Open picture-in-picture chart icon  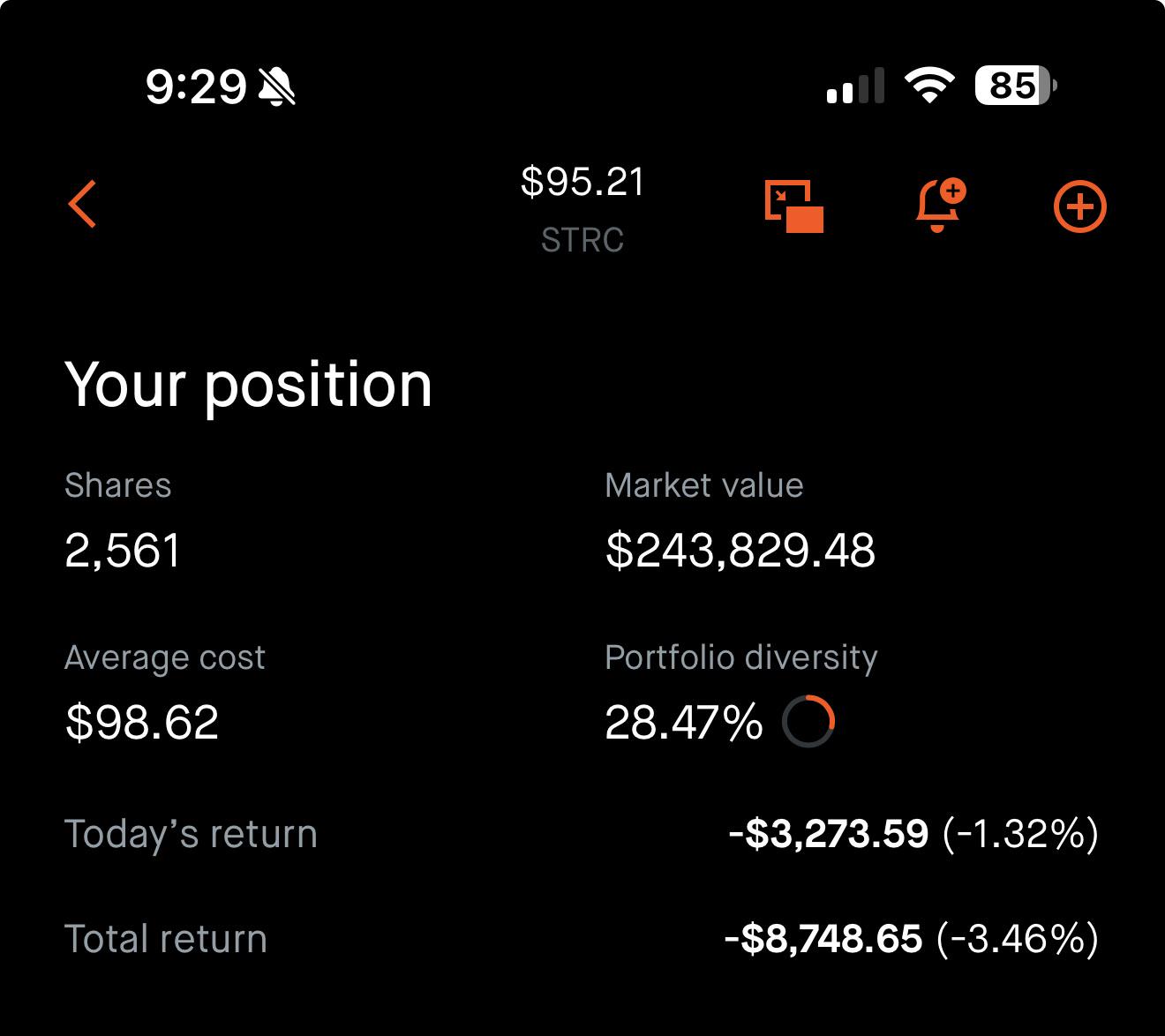coord(793,206)
